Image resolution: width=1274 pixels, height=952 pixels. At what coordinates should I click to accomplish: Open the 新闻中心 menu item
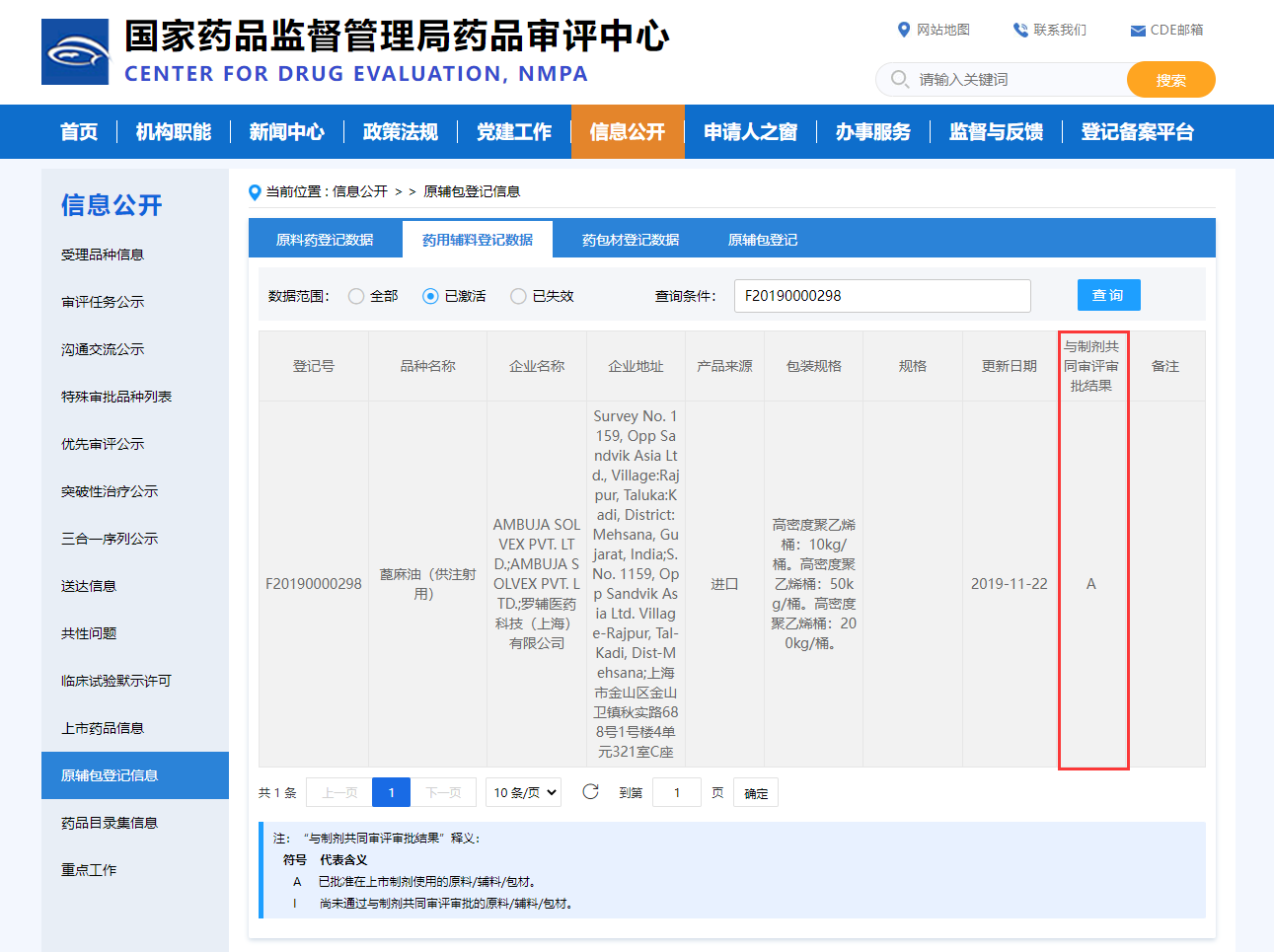tap(286, 131)
